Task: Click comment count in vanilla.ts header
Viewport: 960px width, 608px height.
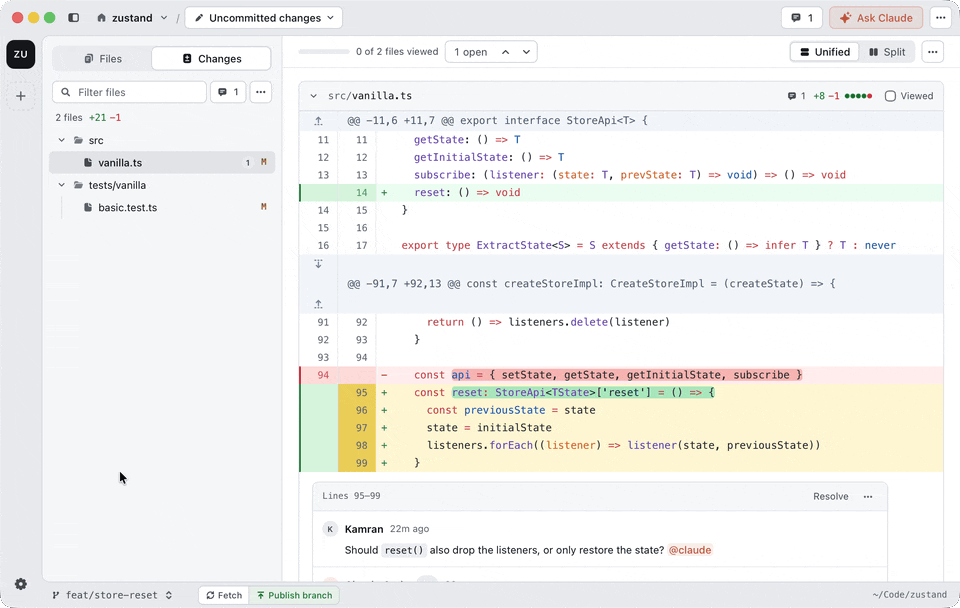Action: (x=797, y=96)
